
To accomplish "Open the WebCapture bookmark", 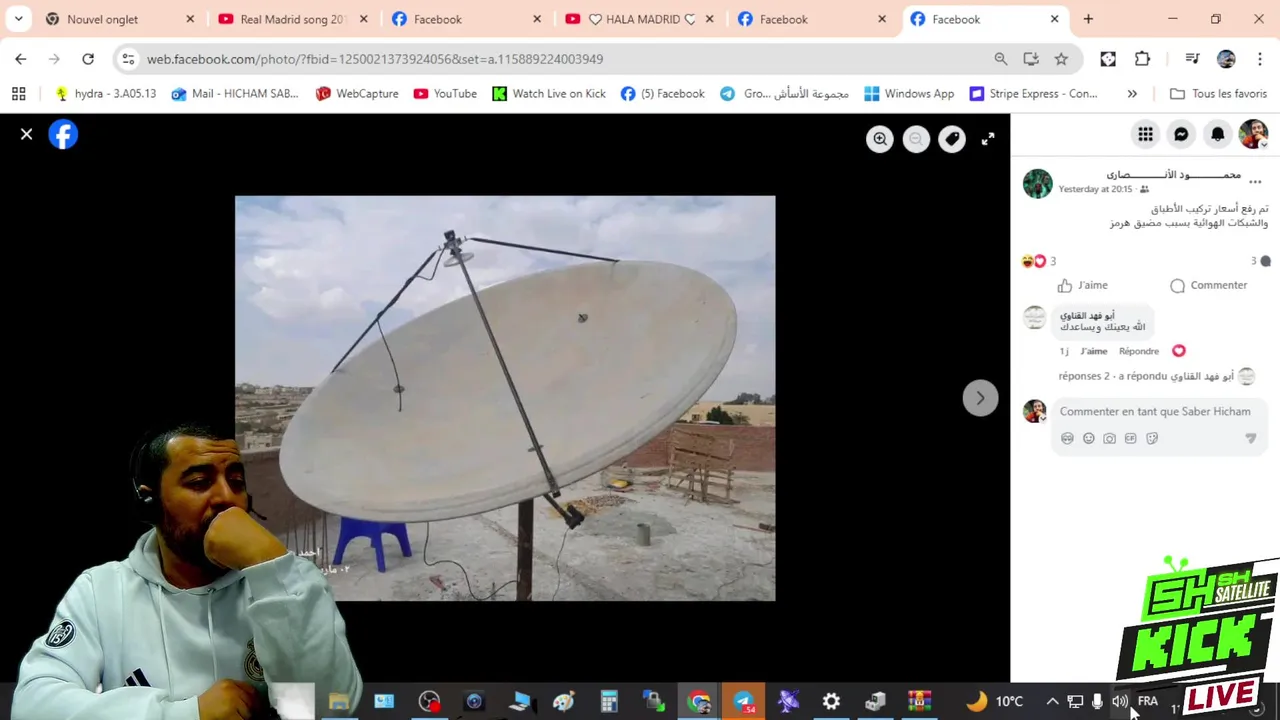I will [x=356, y=94].
